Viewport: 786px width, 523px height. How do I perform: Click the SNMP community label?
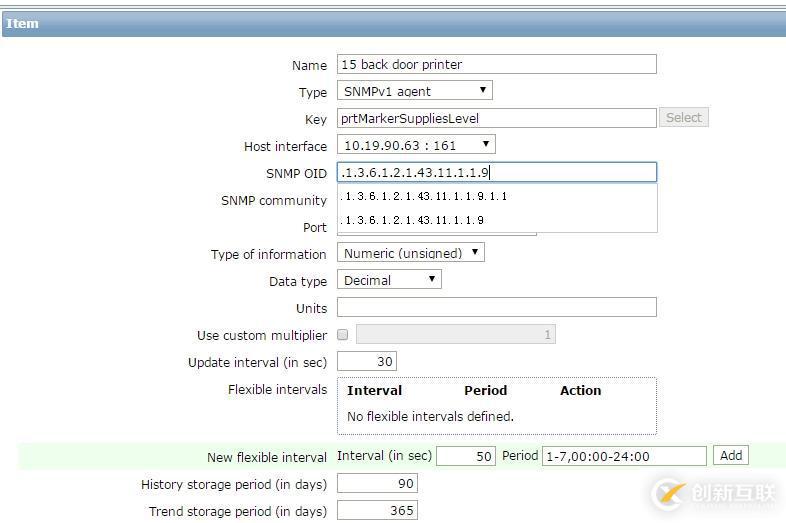(274, 201)
